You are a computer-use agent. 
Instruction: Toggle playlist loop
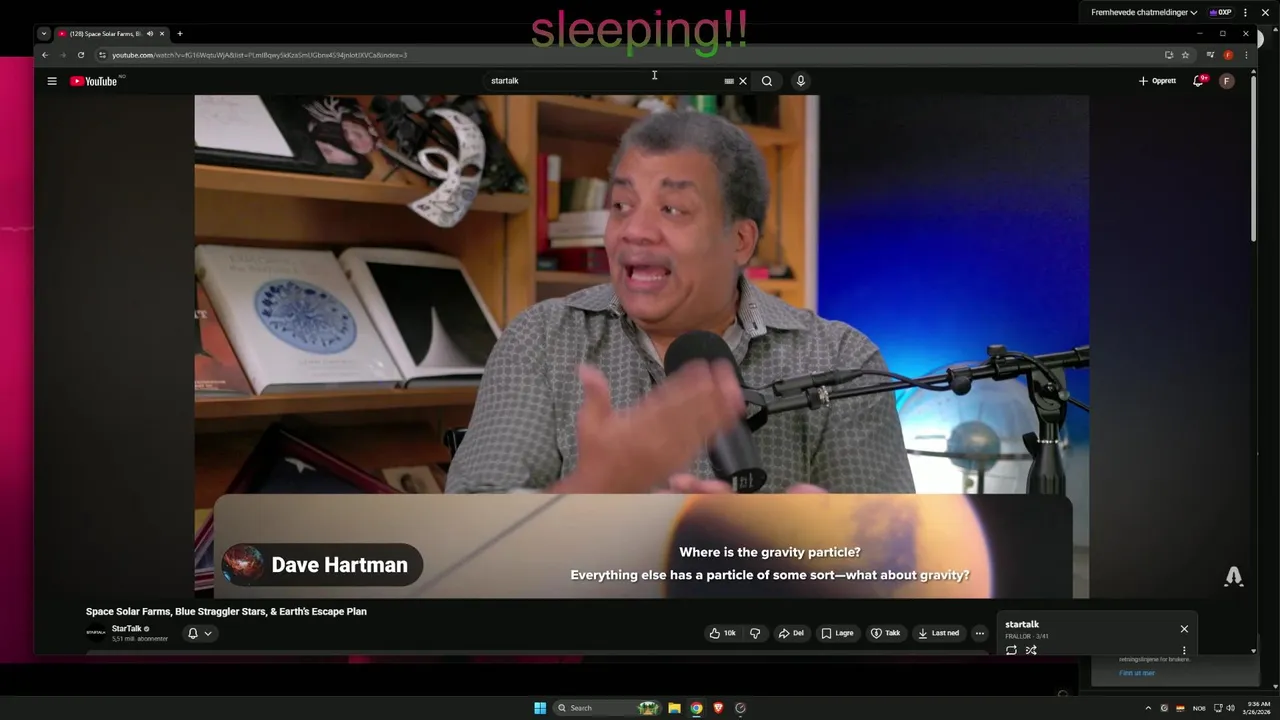[1011, 650]
